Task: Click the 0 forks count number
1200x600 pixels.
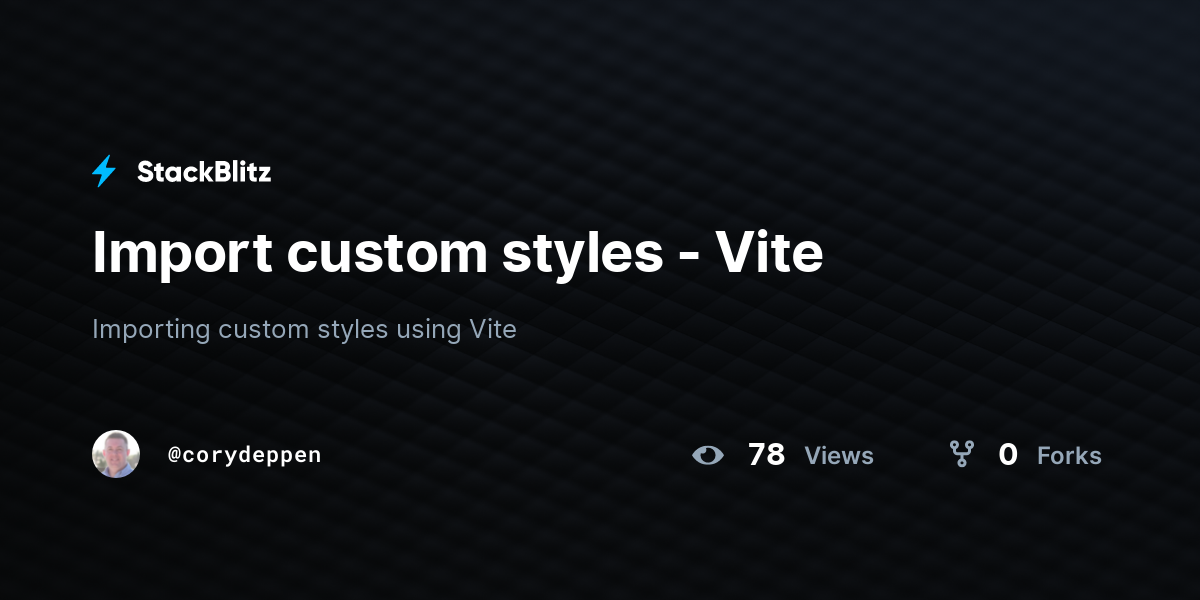Action: [x=1008, y=455]
